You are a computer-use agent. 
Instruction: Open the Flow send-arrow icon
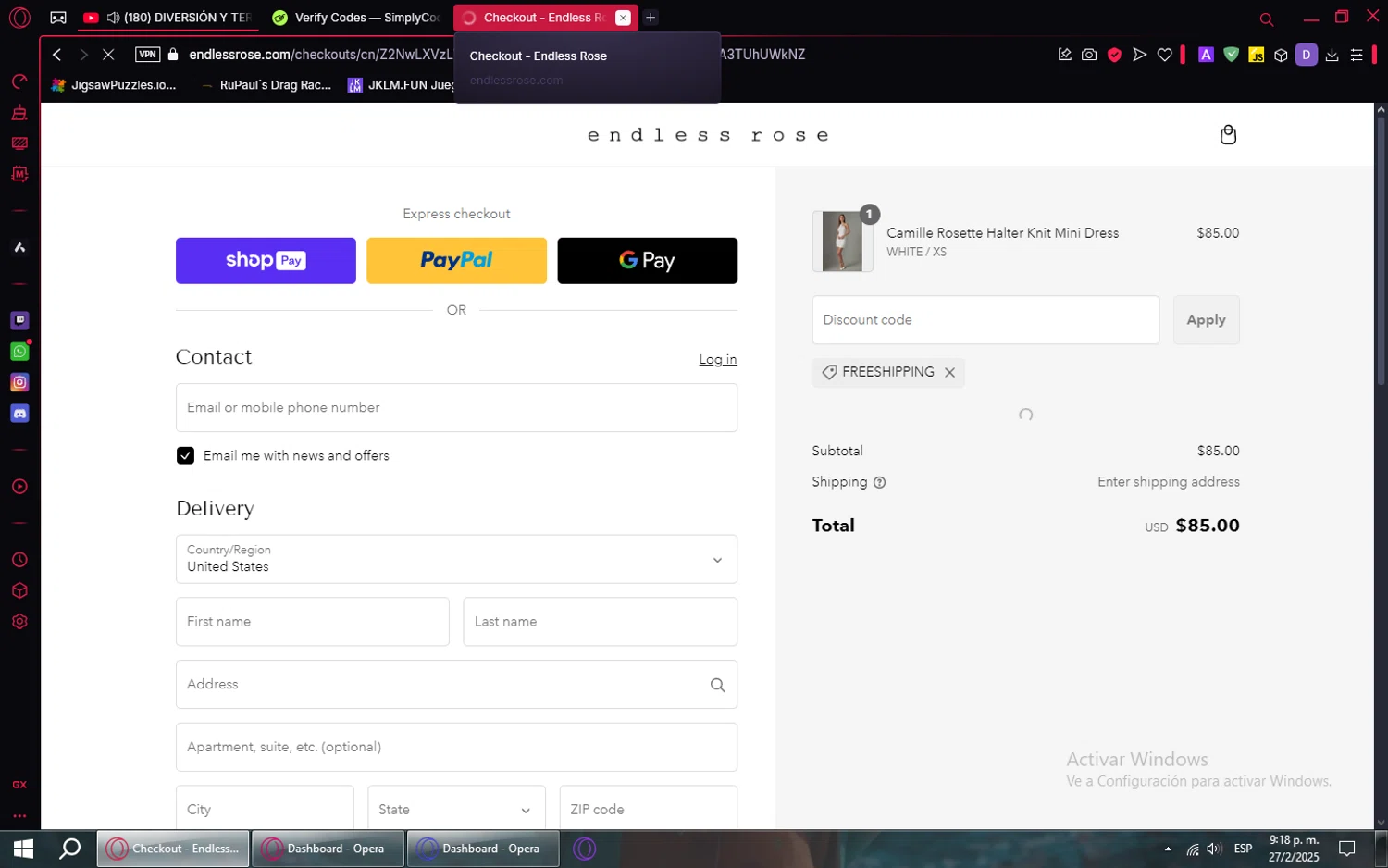coord(1139,55)
